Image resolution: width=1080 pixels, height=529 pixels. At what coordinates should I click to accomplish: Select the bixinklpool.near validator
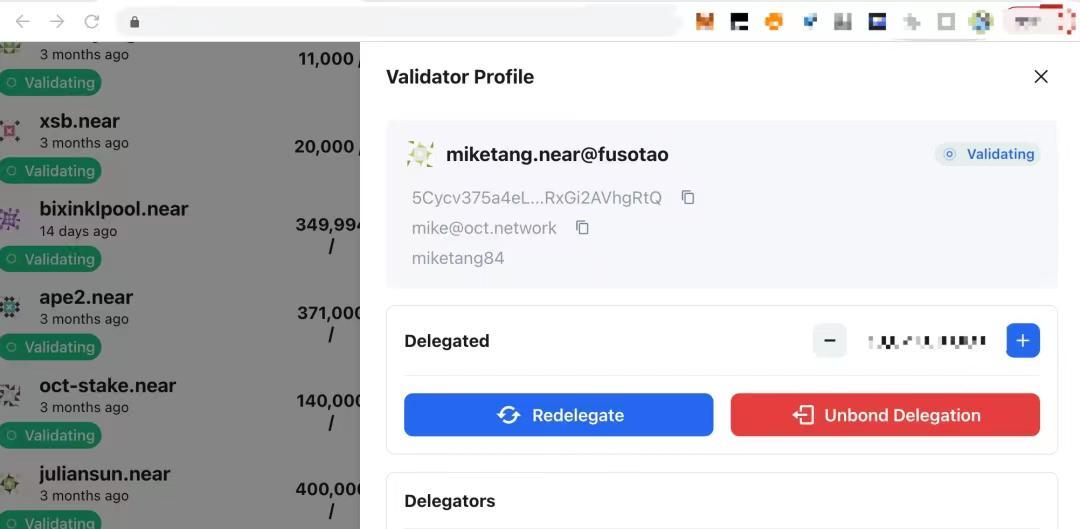point(180,234)
